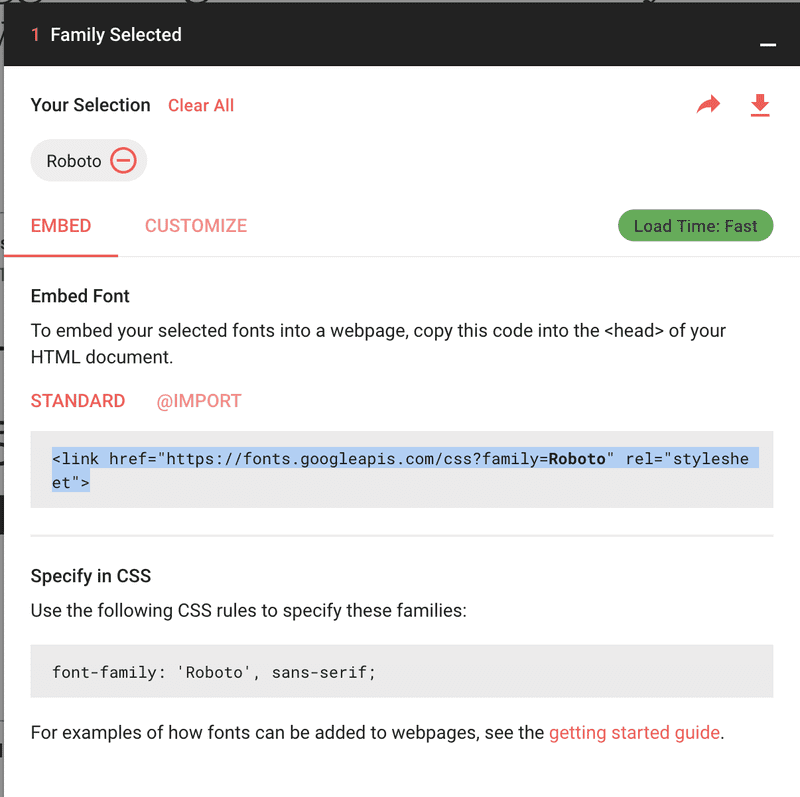Remove Roboto using the minus icon

[123, 160]
